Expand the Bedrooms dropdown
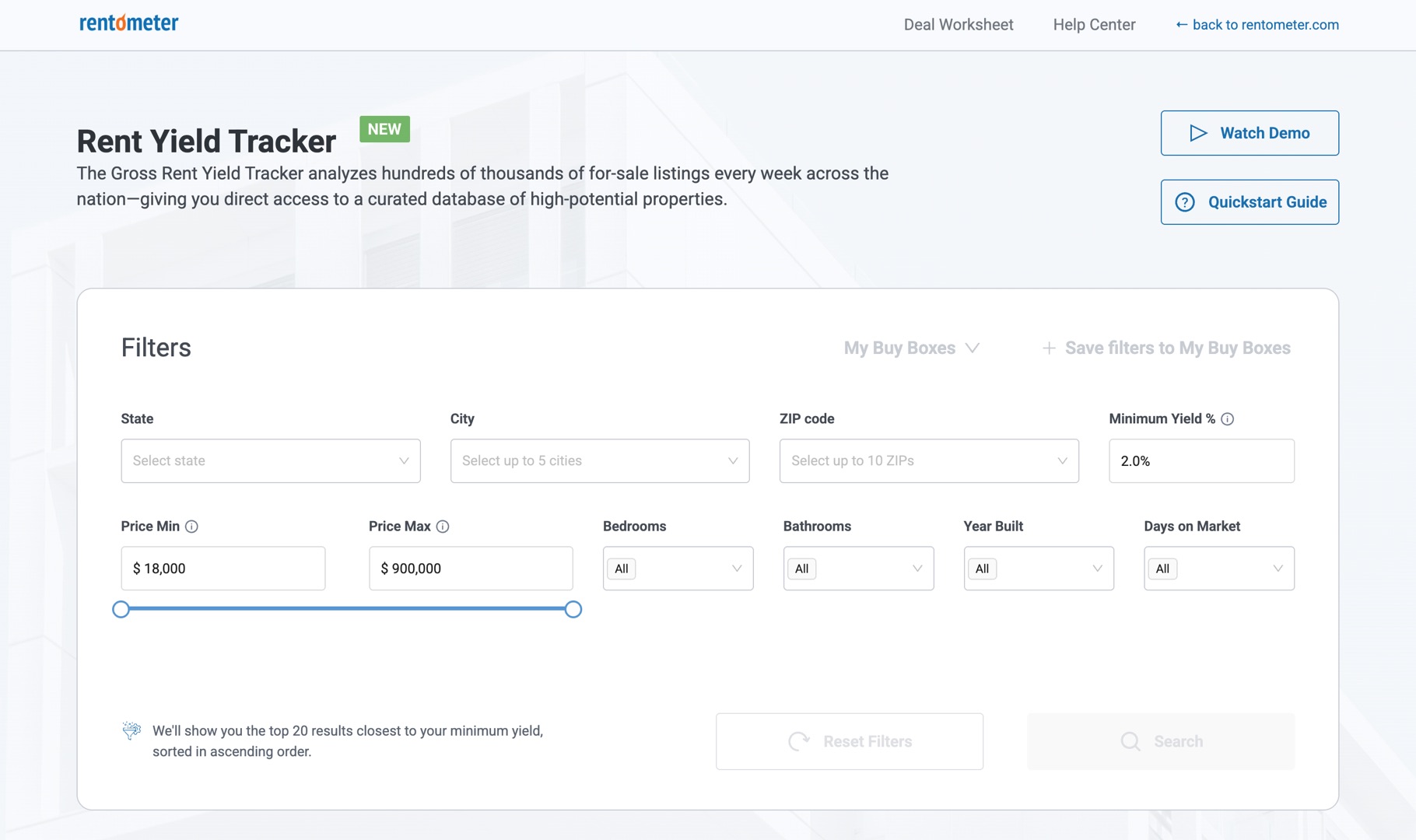 pyautogui.click(x=678, y=569)
